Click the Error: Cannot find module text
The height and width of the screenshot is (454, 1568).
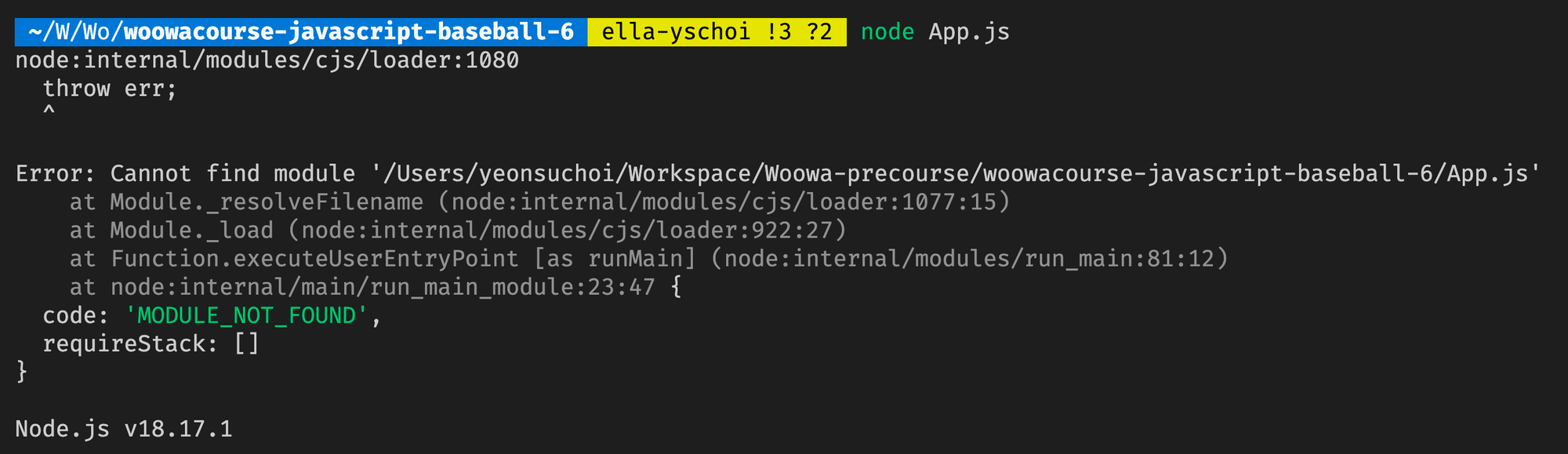185,173
